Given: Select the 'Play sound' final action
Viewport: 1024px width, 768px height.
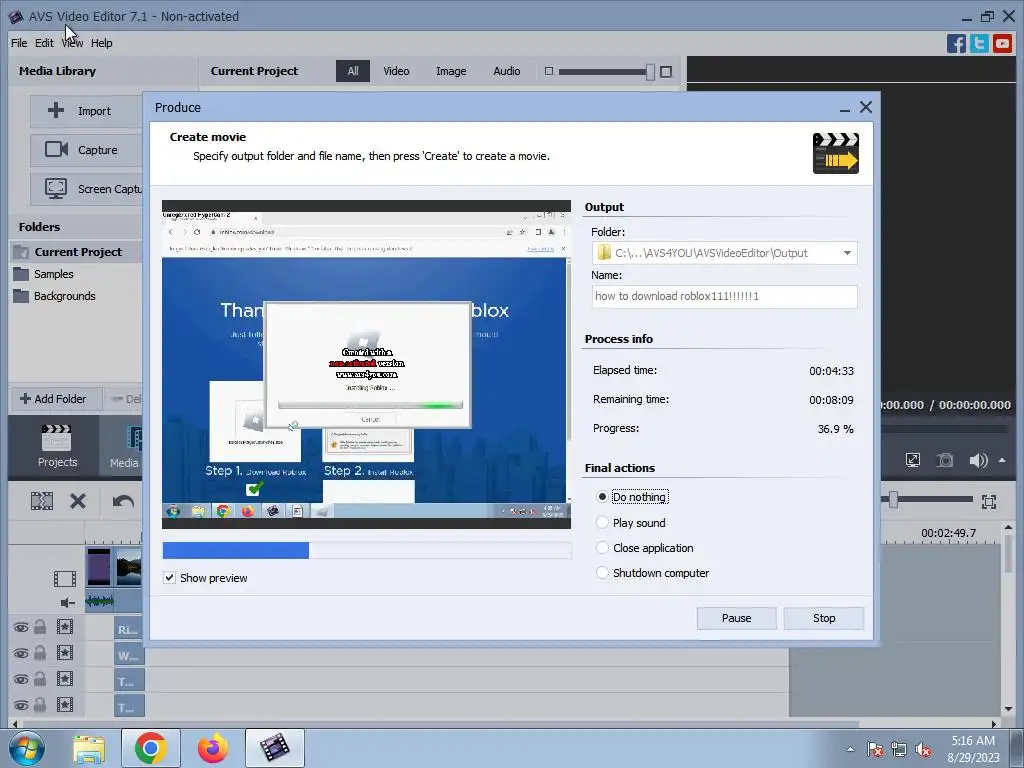Looking at the screenshot, I should point(602,522).
